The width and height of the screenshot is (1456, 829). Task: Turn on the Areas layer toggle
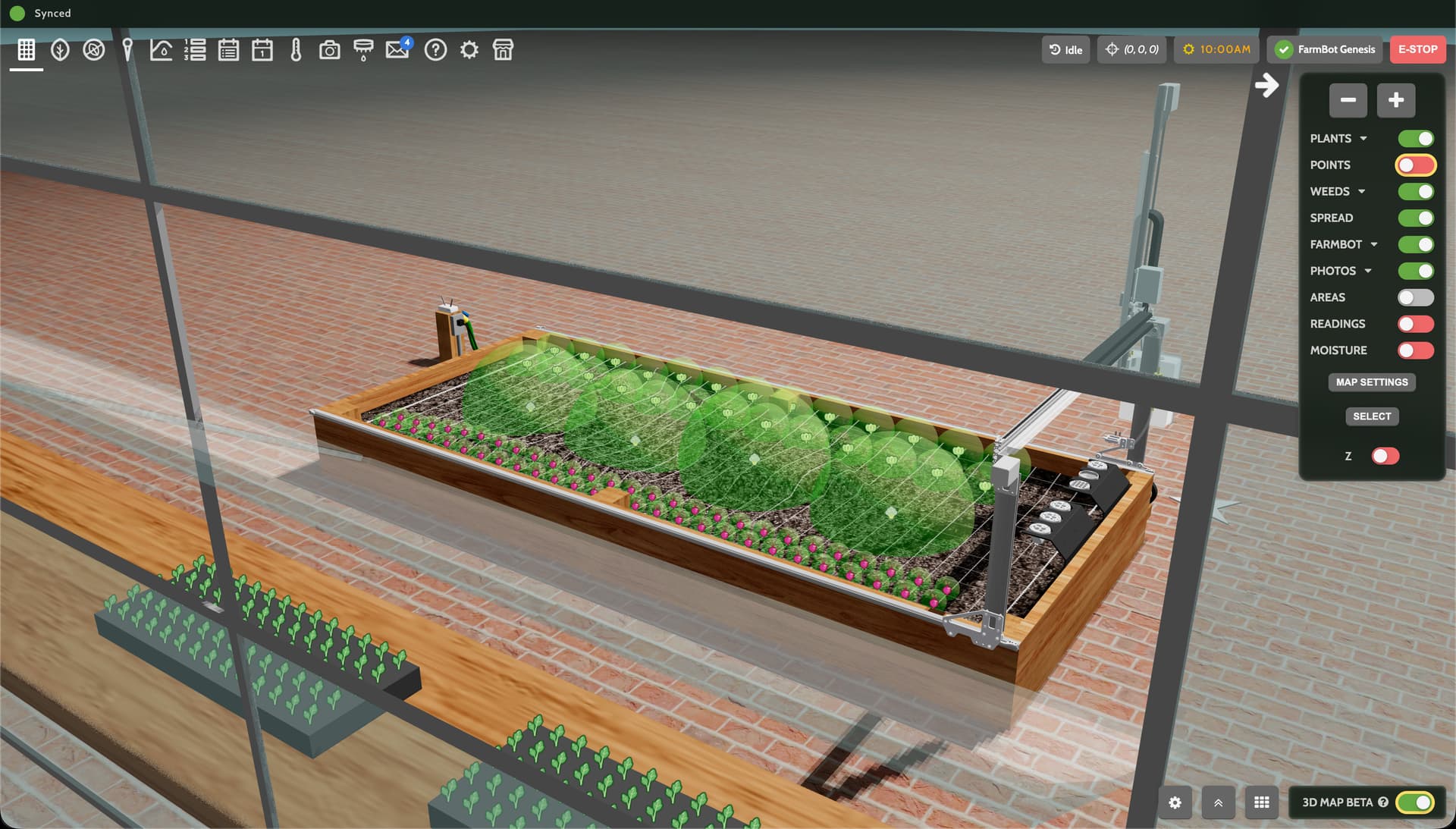1415,297
